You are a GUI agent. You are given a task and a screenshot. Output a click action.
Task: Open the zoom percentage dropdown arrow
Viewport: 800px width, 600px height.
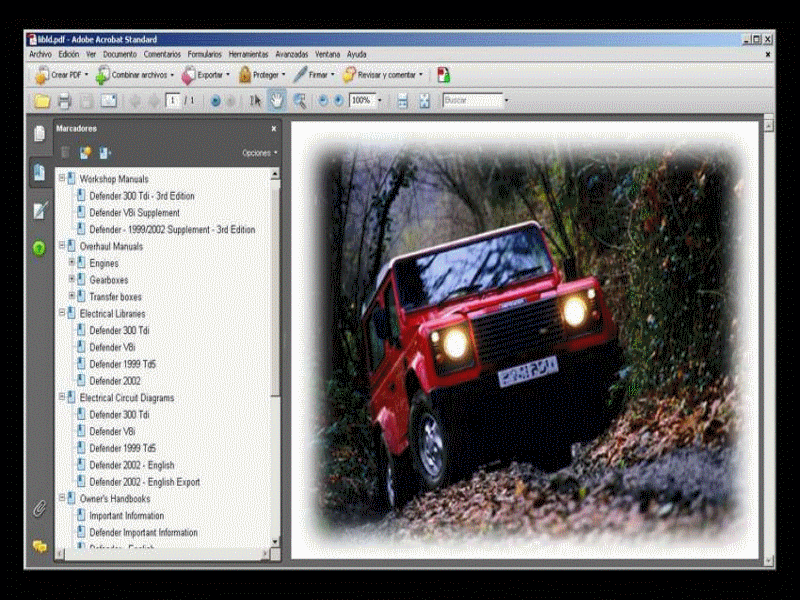(x=379, y=101)
